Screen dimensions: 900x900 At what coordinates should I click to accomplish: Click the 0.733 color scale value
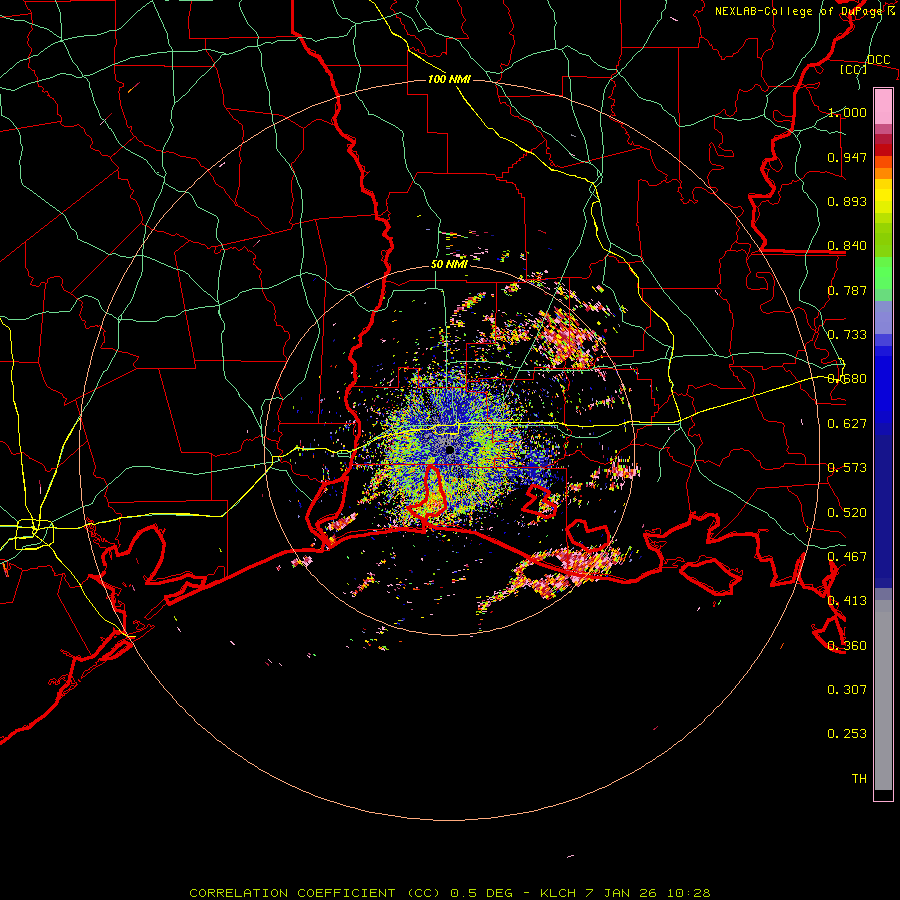[x=847, y=335]
